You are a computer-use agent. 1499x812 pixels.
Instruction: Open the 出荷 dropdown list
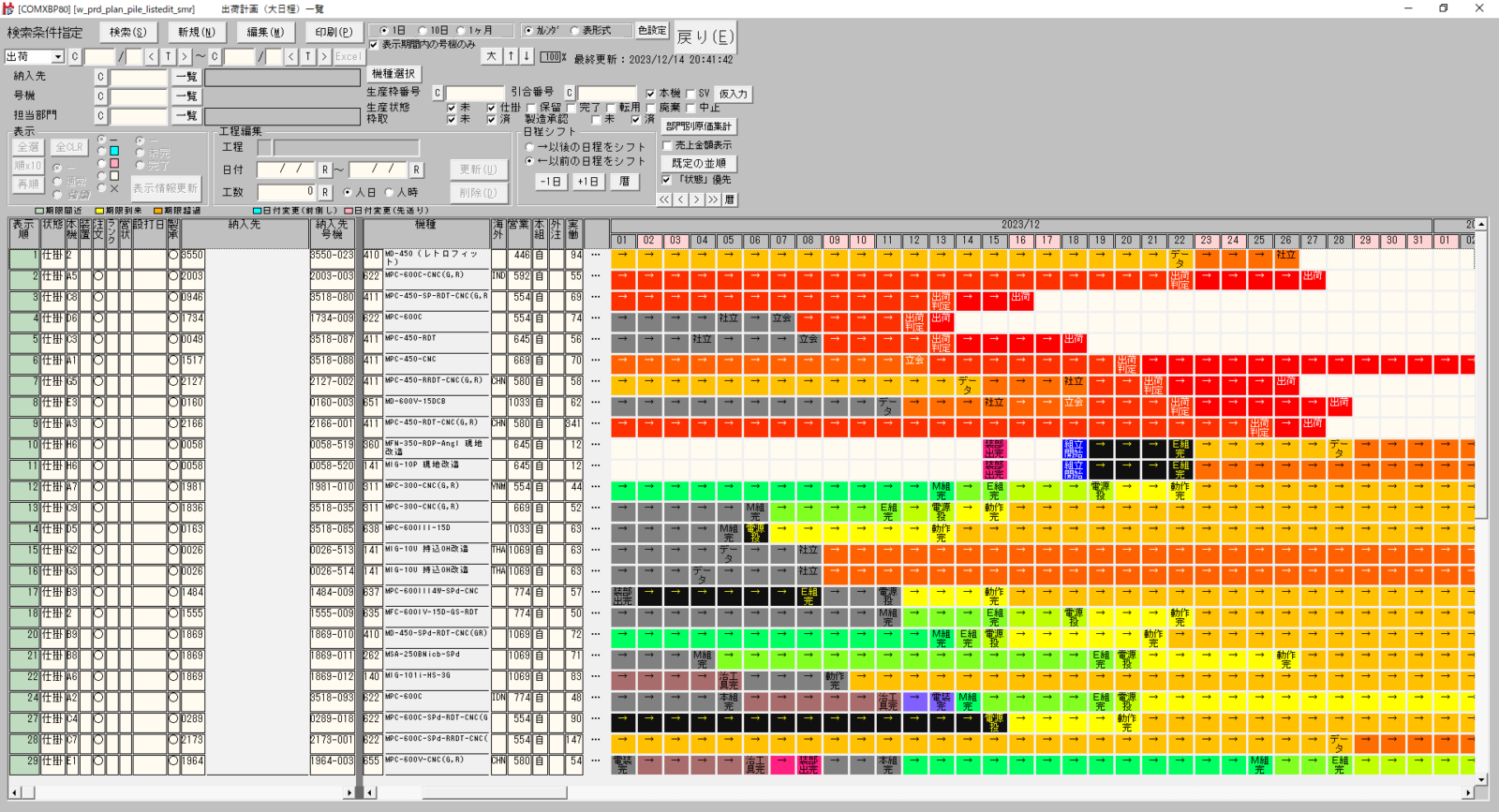coord(57,57)
